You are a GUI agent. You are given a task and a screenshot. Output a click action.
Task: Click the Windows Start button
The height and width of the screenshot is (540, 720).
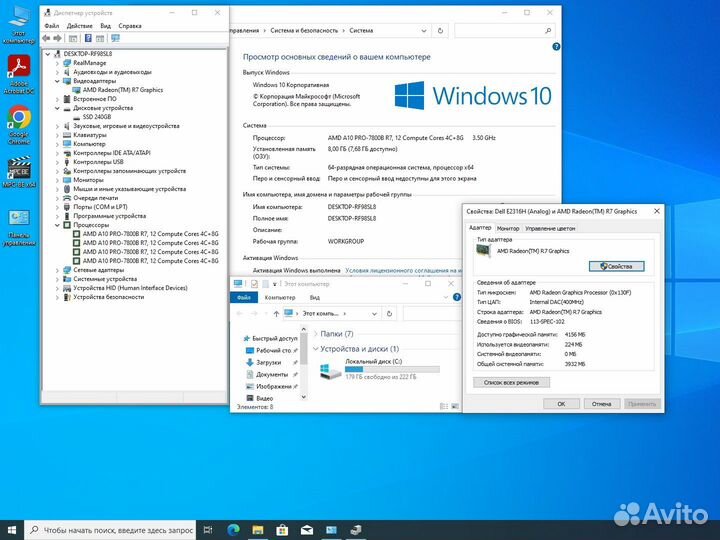(12, 530)
